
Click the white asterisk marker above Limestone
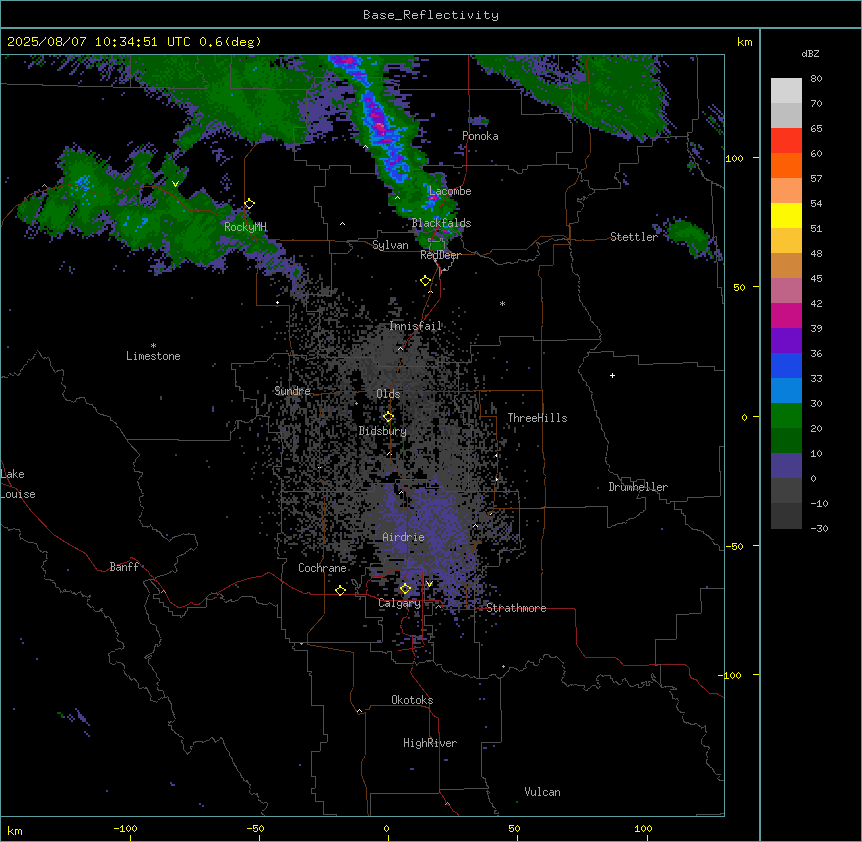point(153,346)
